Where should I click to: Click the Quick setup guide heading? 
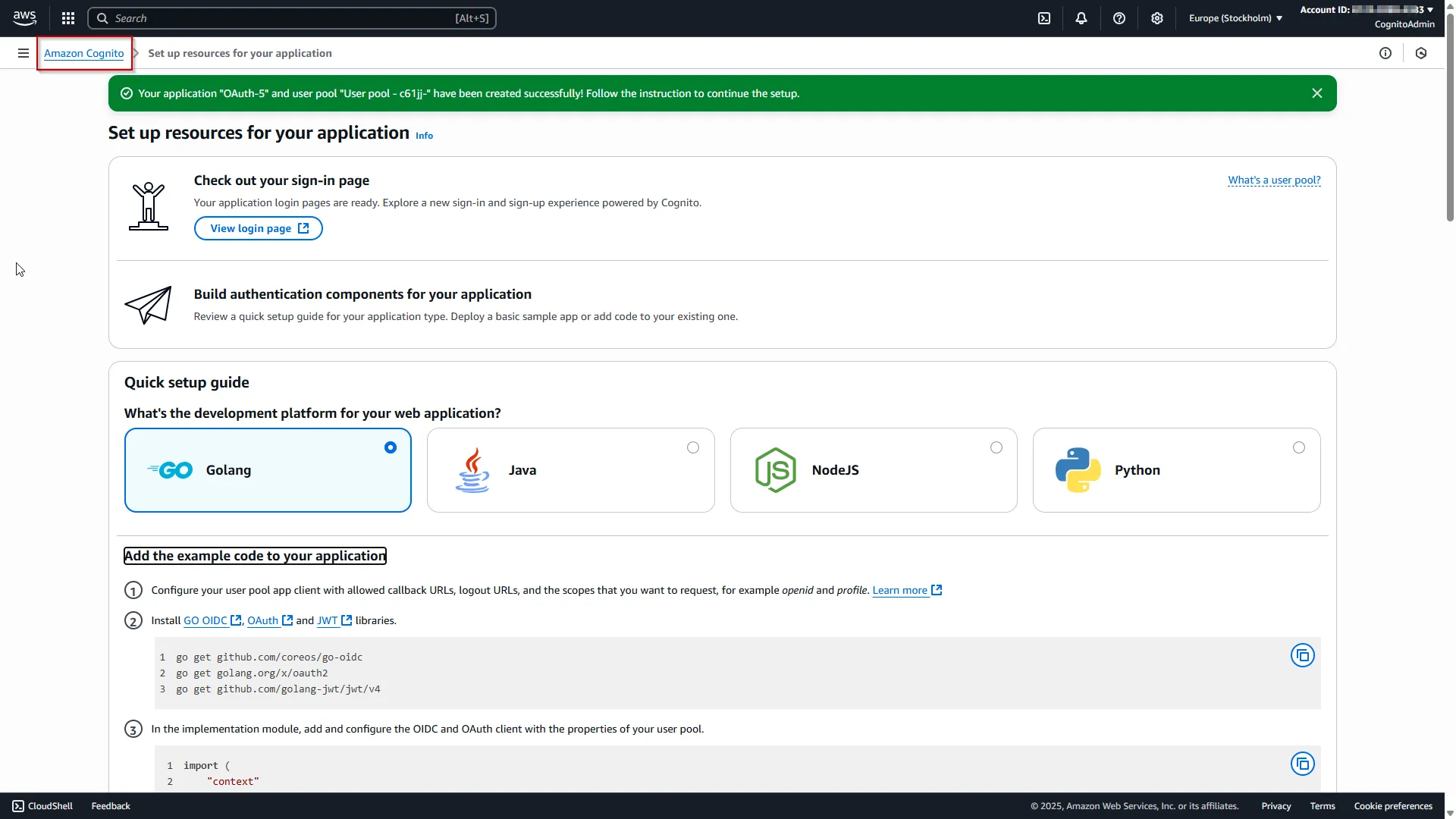coord(187,383)
